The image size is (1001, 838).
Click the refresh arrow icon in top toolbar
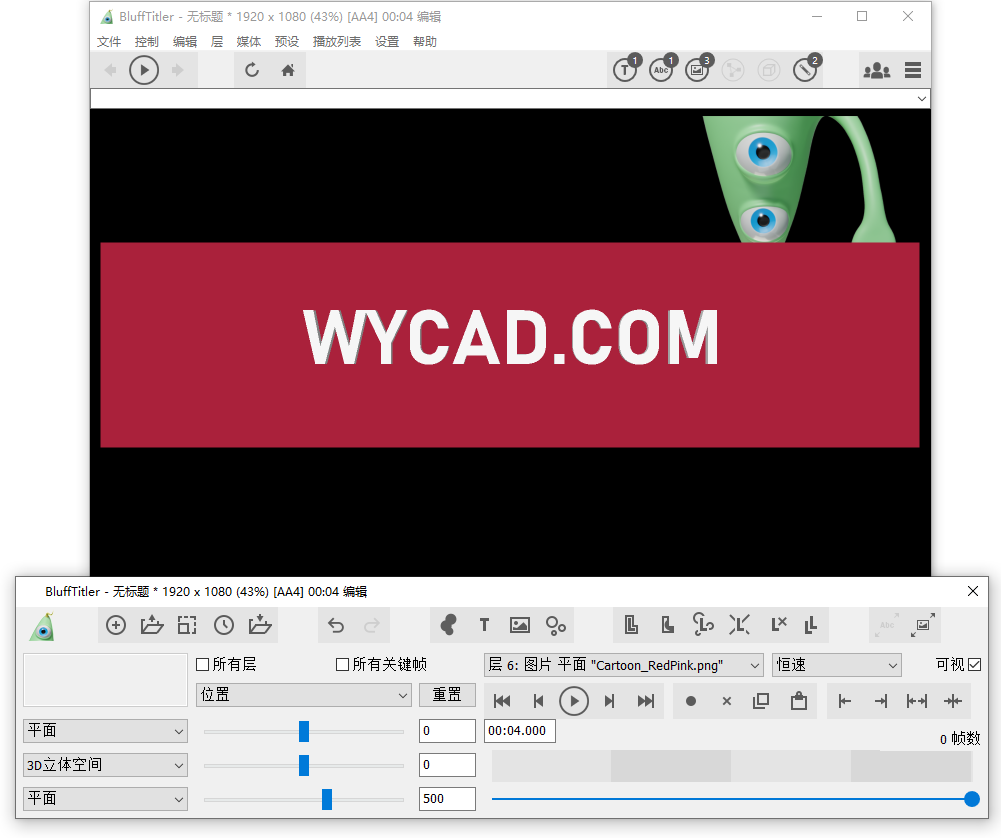[252, 70]
